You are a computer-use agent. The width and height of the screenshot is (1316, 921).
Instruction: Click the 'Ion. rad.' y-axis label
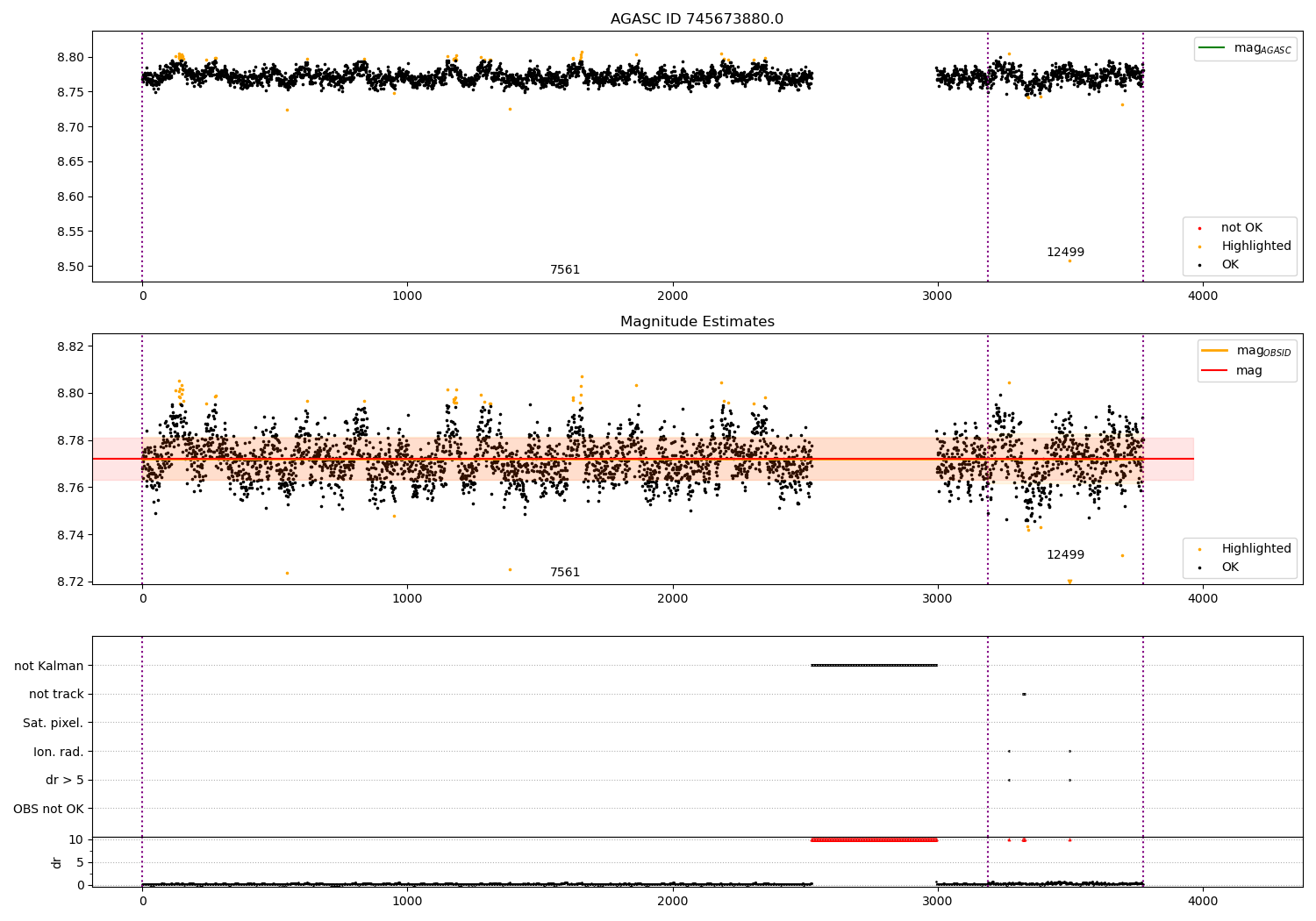(59, 752)
